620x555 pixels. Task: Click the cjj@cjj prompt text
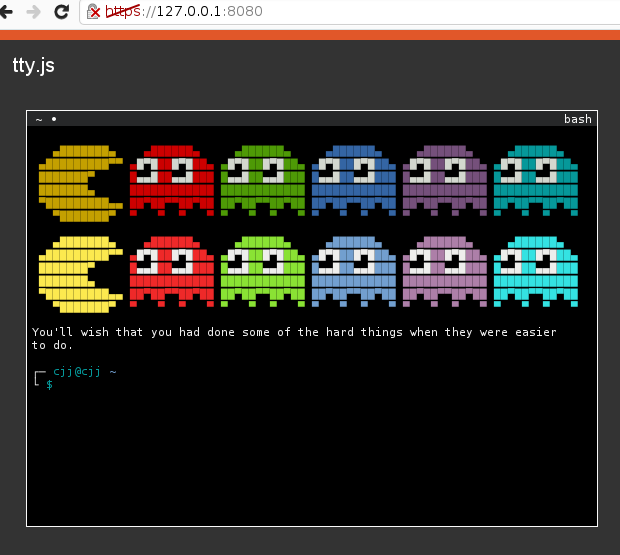click(x=77, y=372)
